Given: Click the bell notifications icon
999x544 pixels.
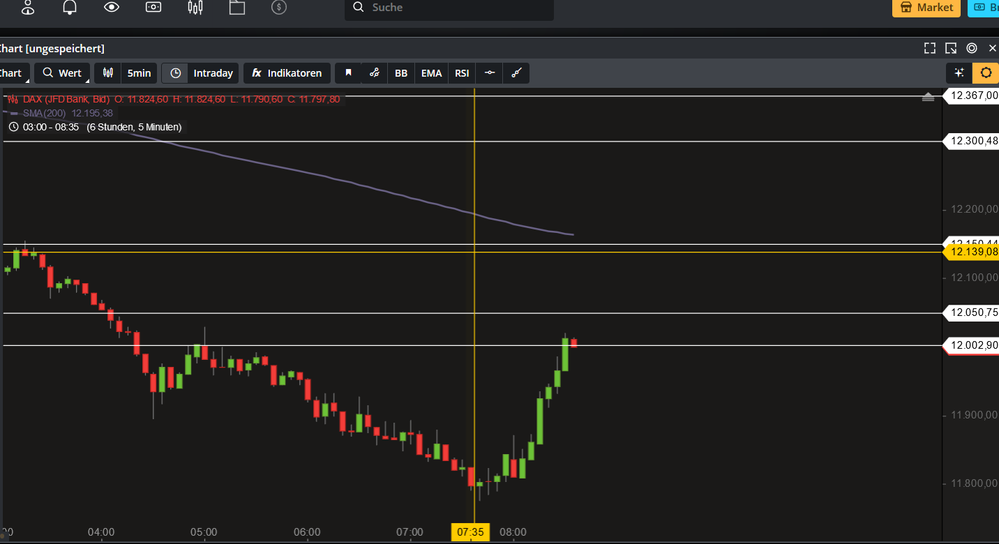Looking at the screenshot, I should 70,8.
